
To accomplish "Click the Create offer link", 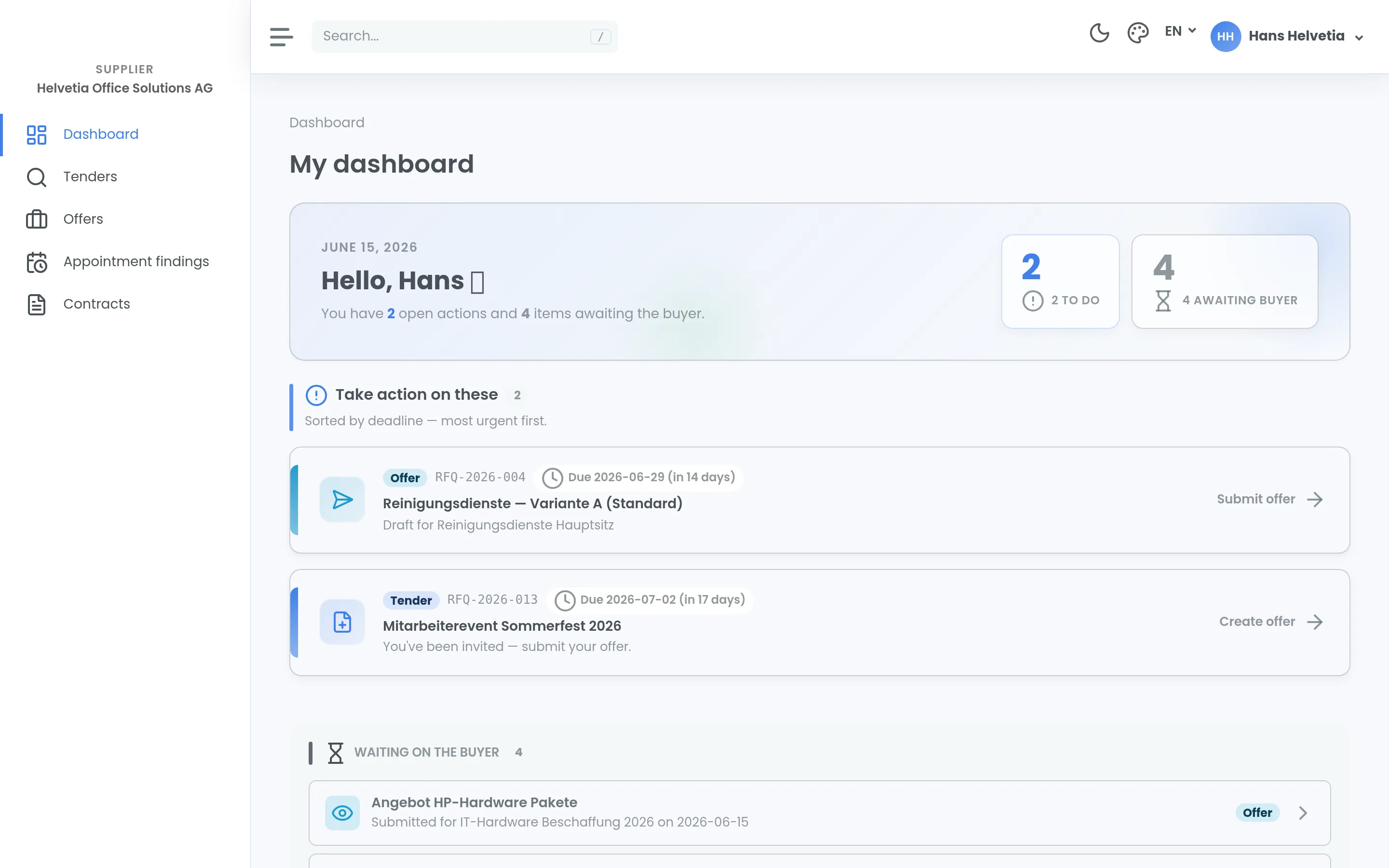I will click(1271, 622).
